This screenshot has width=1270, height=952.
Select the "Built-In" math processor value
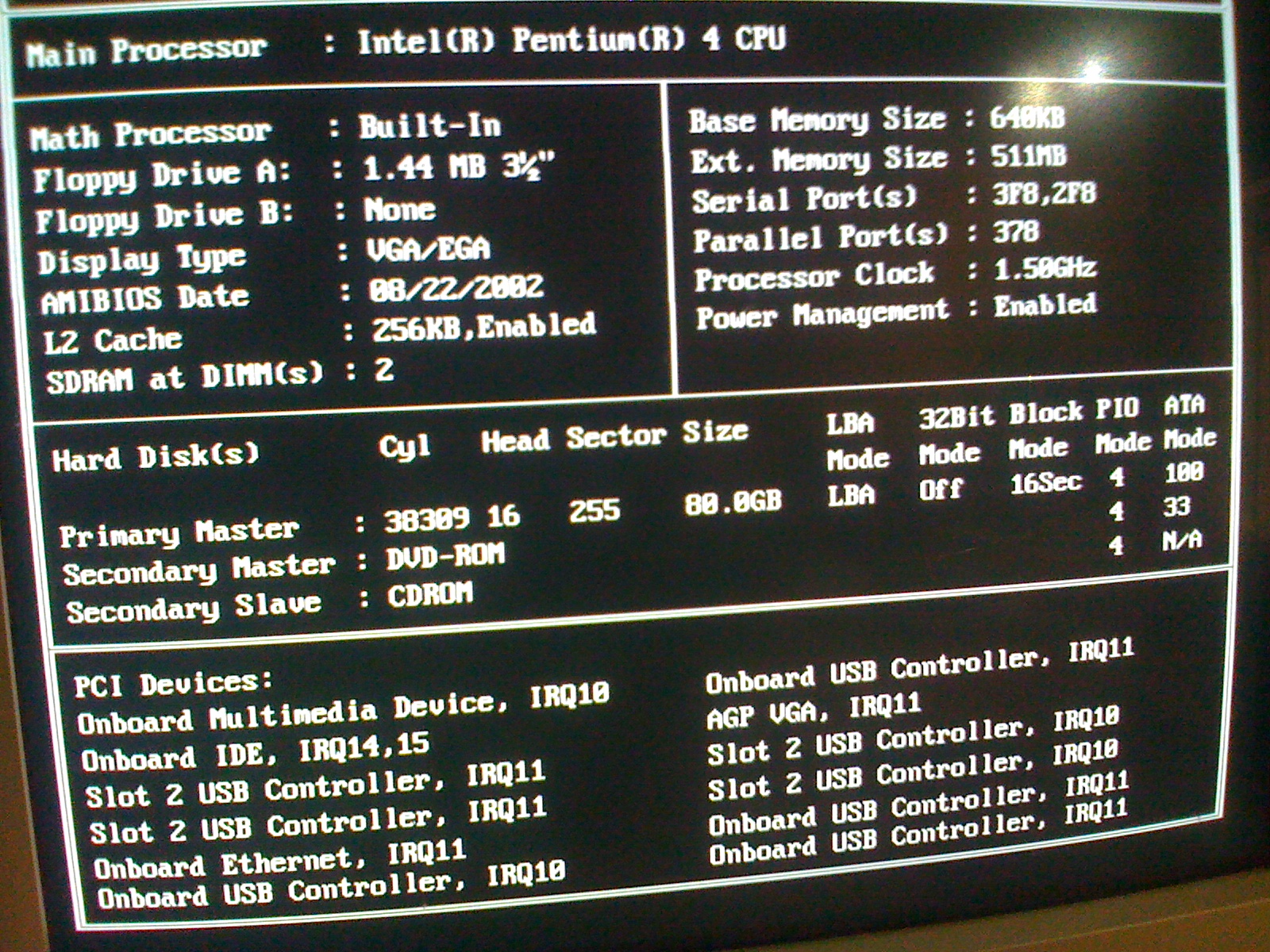(429, 126)
